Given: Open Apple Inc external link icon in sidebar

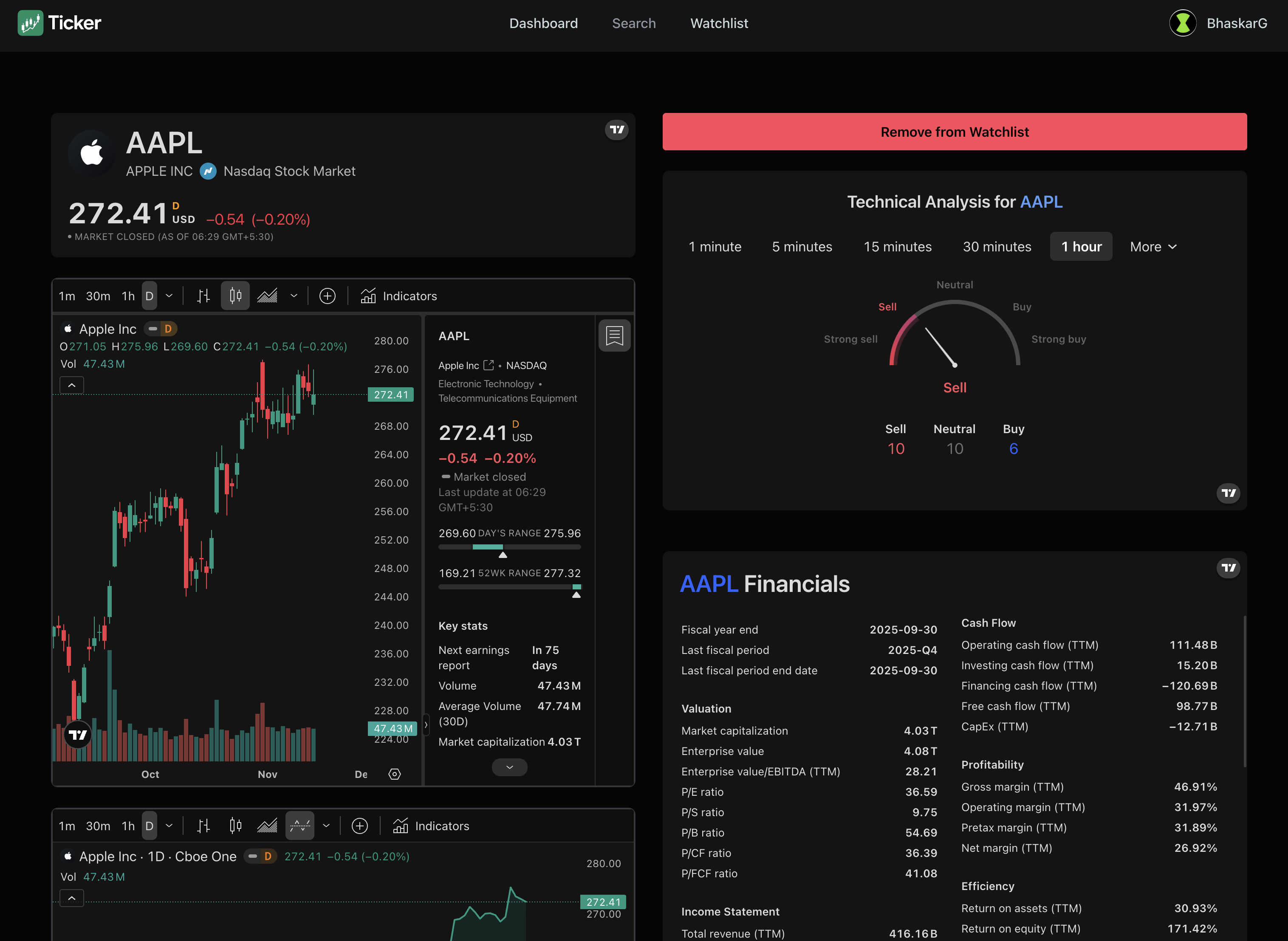Looking at the screenshot, I should click(x=489, y=365).
